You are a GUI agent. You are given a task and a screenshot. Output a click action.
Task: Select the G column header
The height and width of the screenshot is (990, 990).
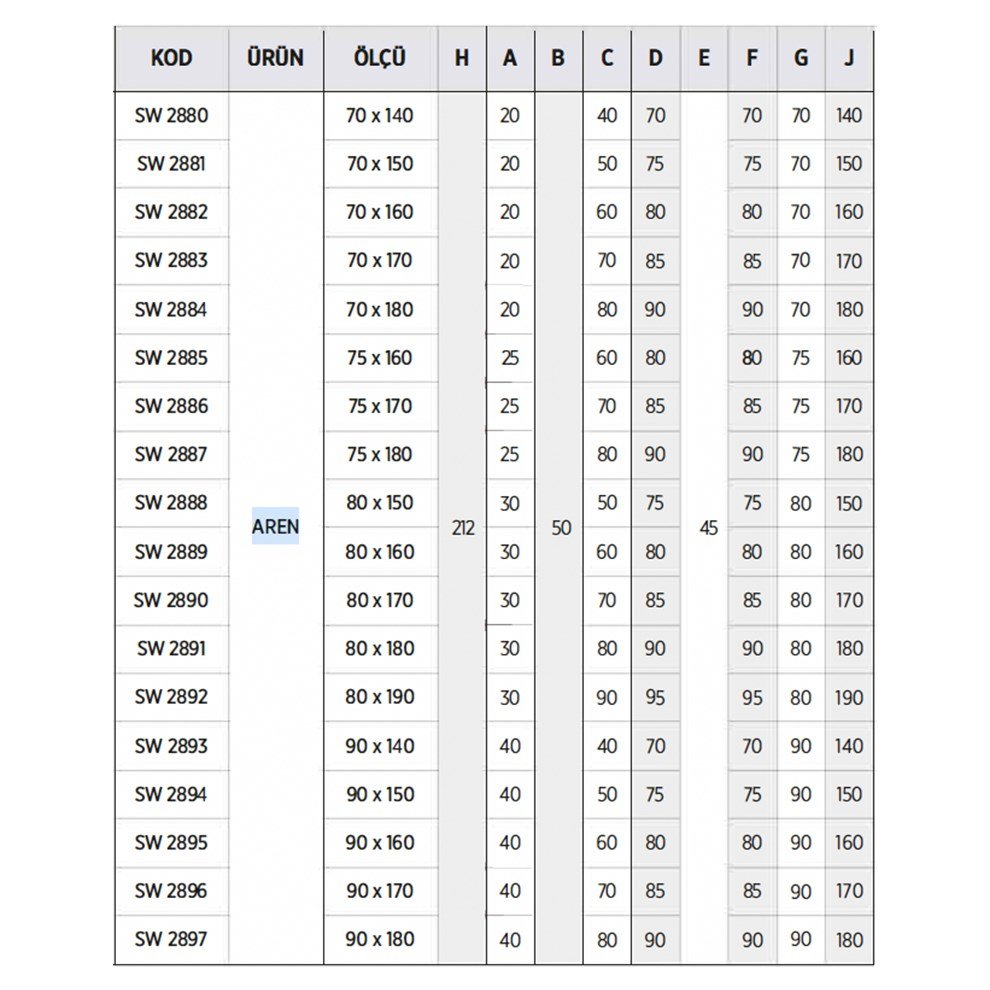801,58
